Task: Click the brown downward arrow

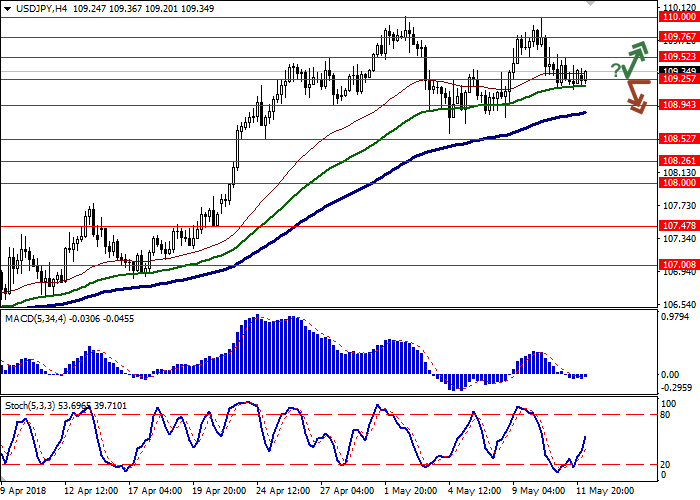Action: tap(634, 97)
